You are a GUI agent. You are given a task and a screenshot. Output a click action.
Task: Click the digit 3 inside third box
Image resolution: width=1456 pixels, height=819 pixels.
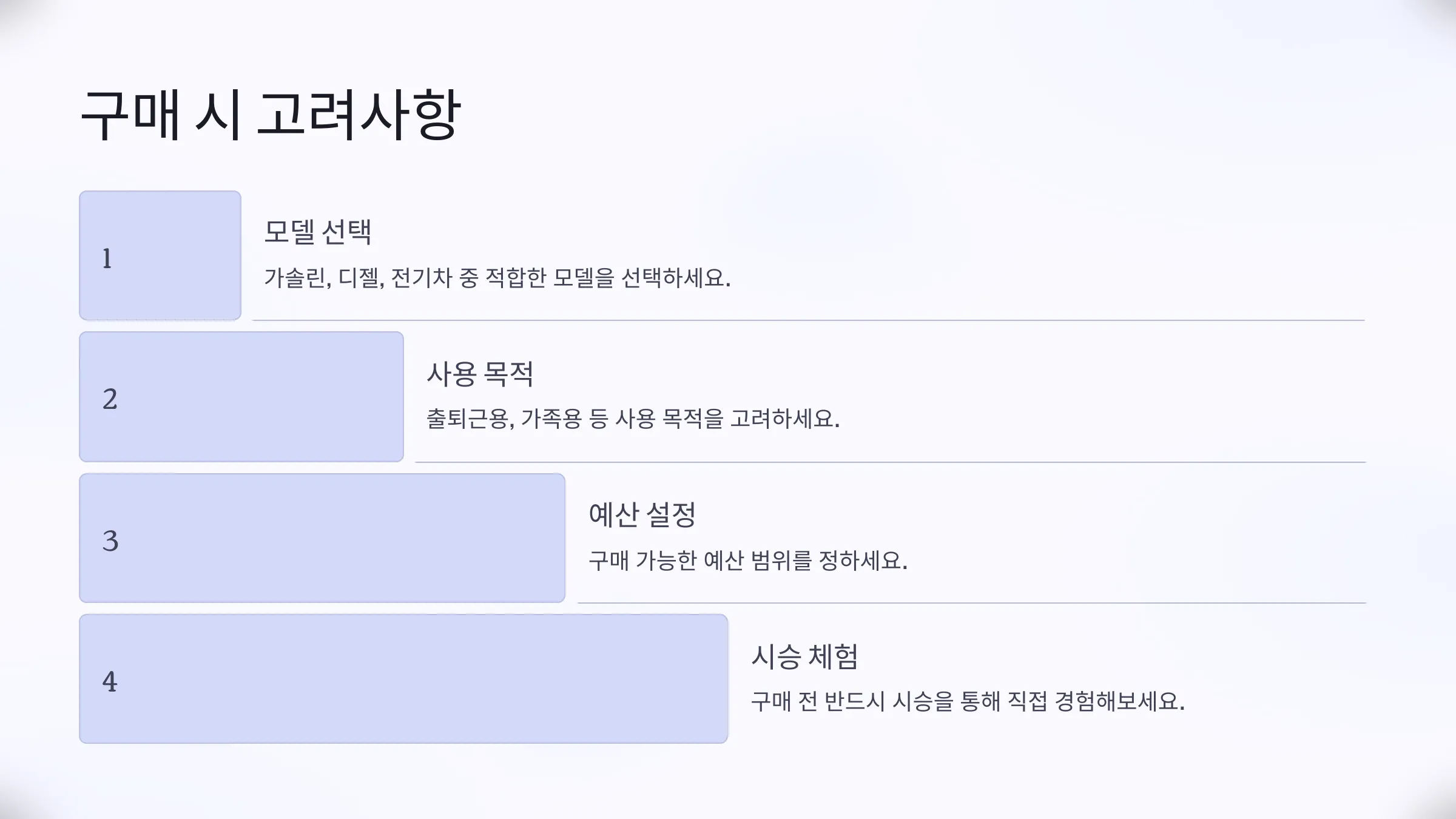click(x=110, y=541)
